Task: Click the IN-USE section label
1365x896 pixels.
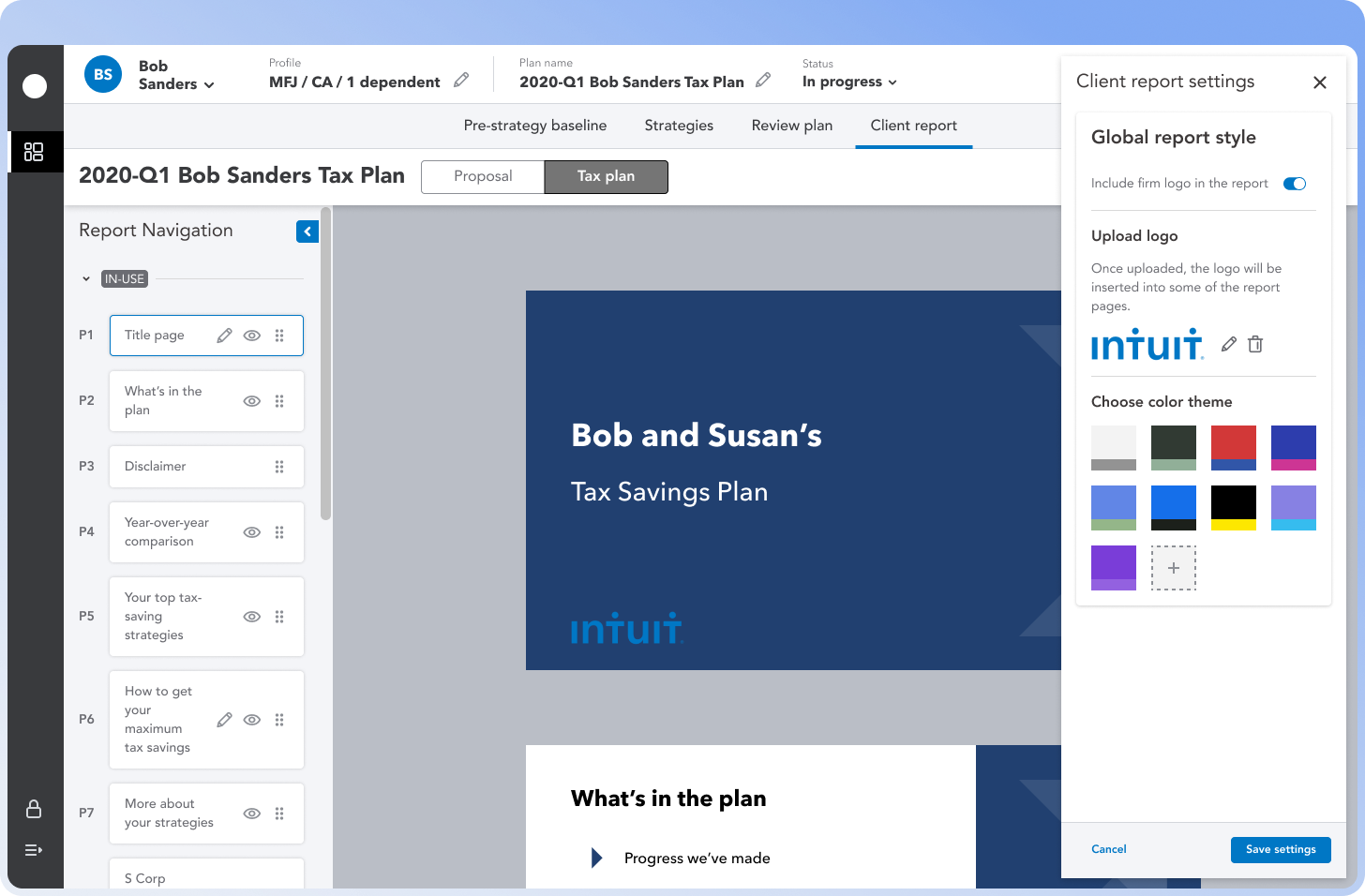Action: (125, 279)
